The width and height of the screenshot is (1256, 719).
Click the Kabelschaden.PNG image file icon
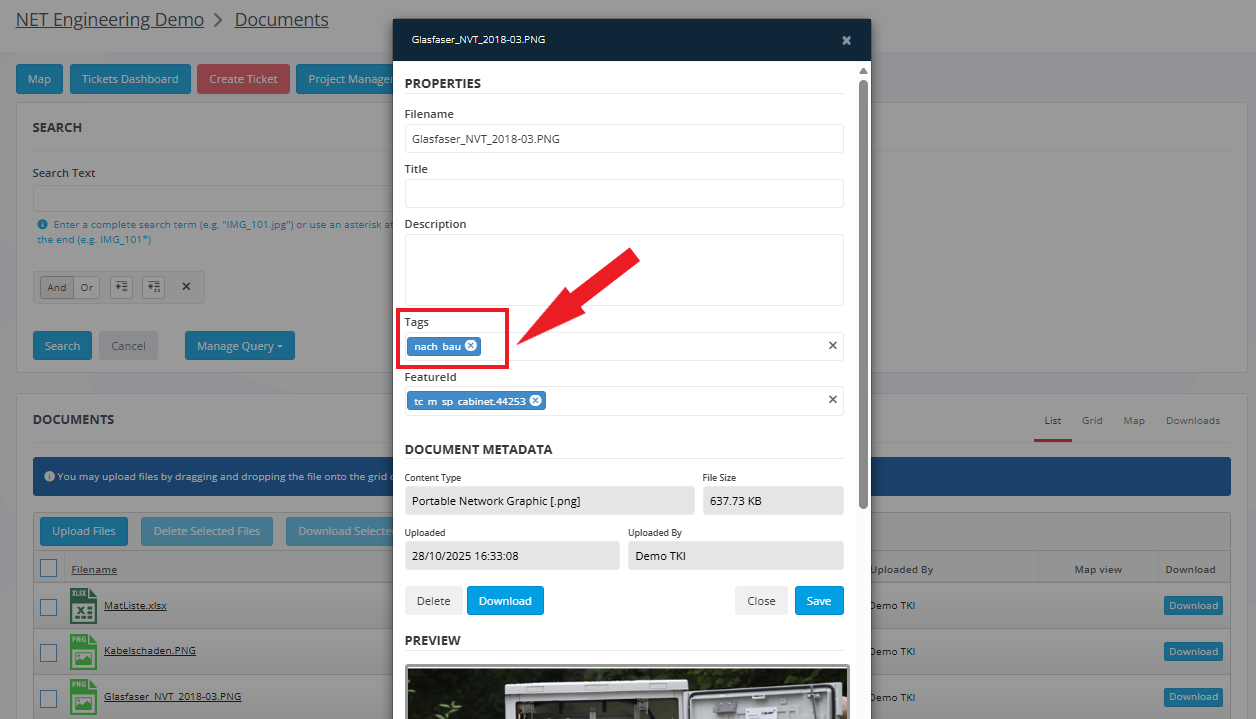point(83,651)
